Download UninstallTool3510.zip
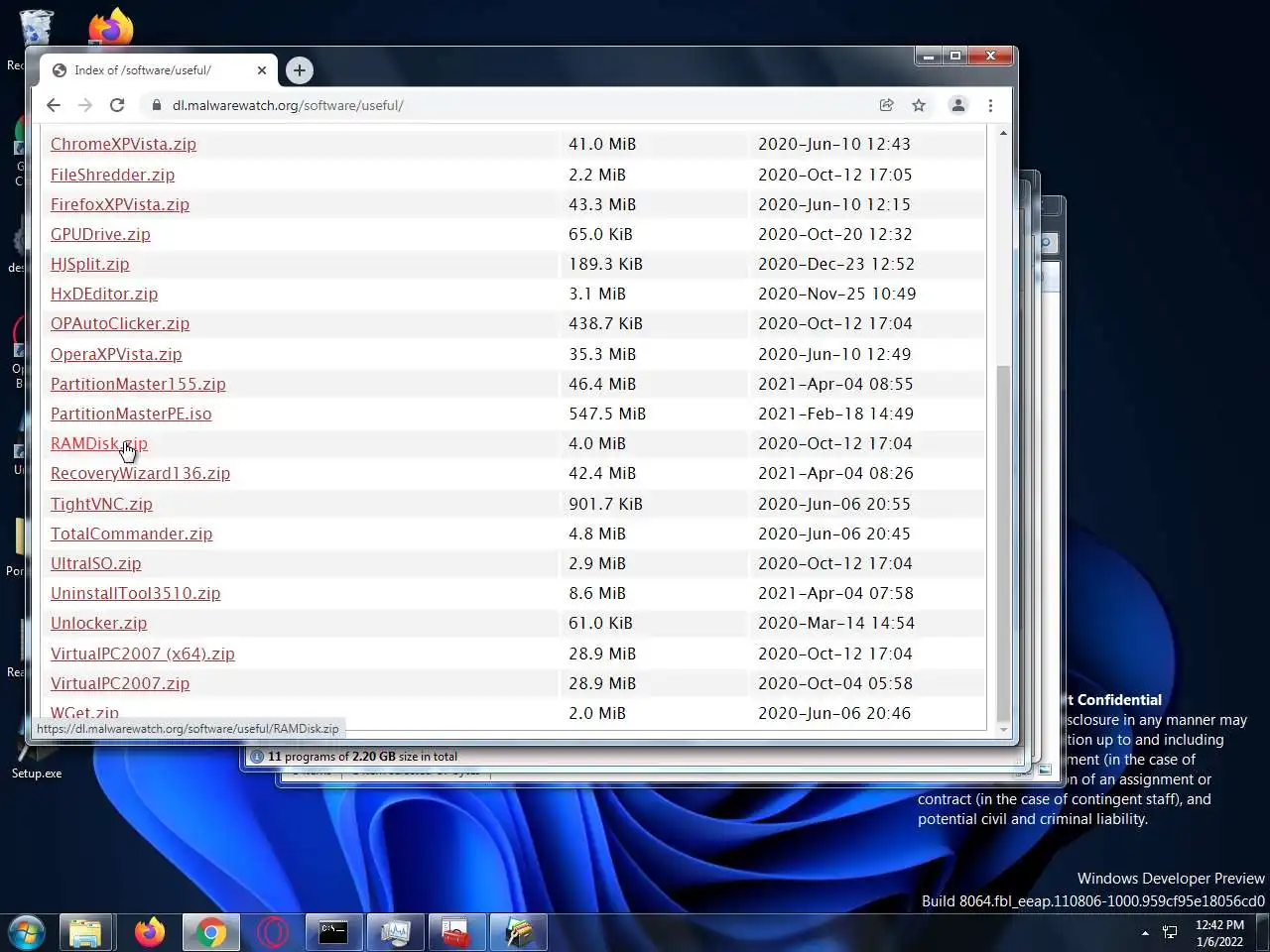1270x952 pixels. [135, 593]
